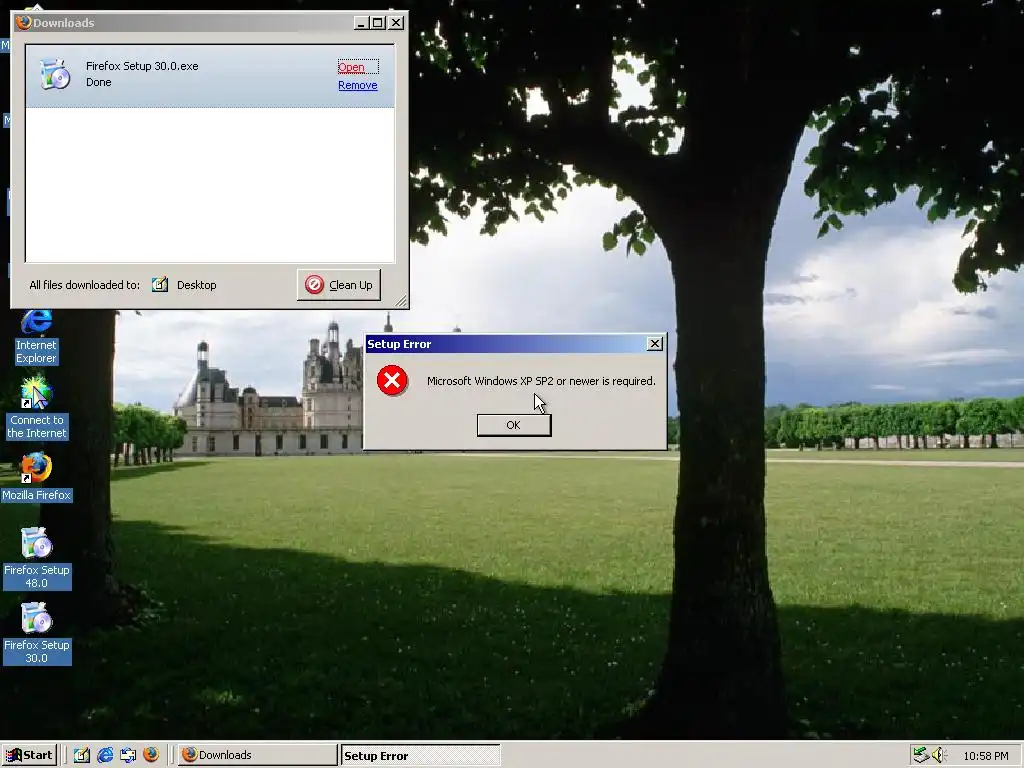
Task: Click the Downloads window resize grip
Action: click(401, 300)
